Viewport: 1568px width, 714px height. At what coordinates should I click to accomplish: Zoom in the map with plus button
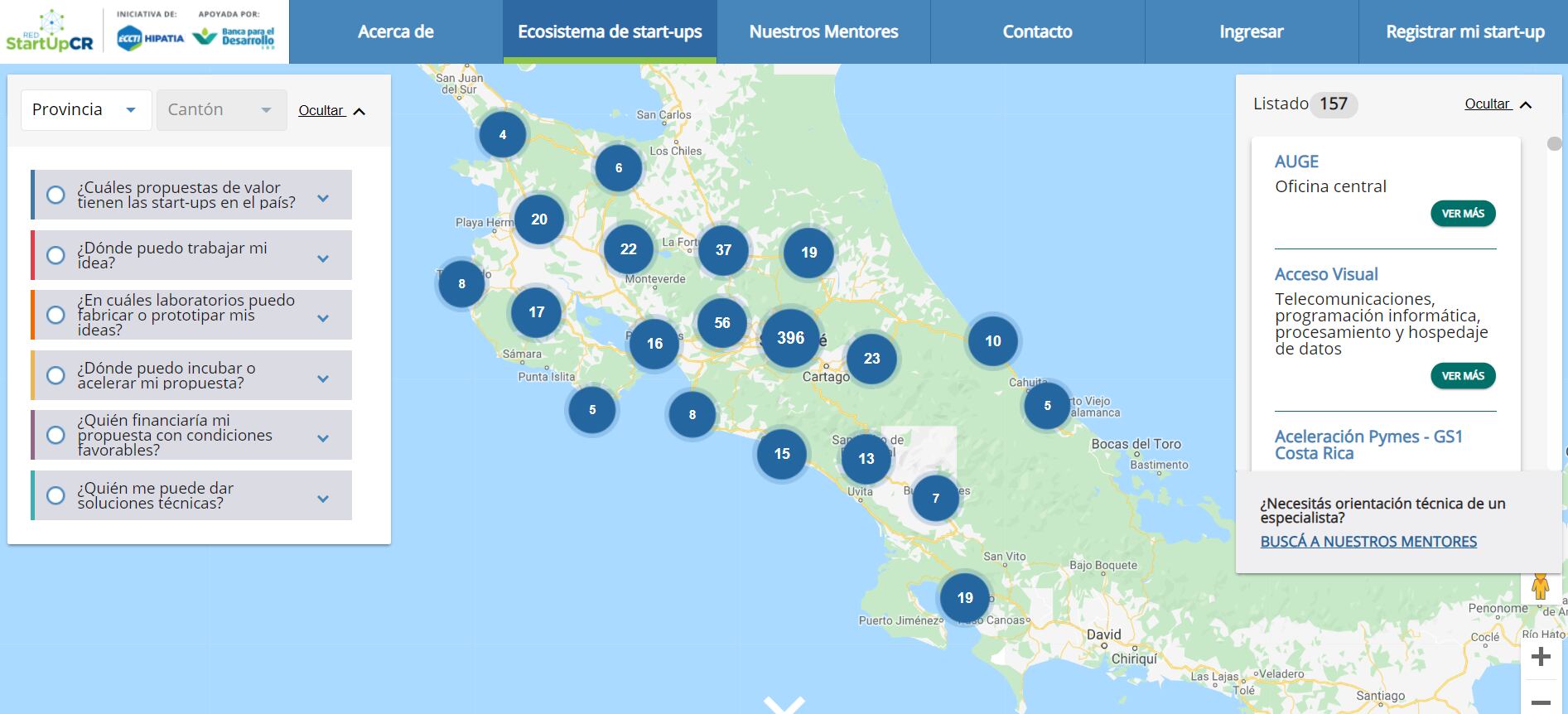click(x=1541, y=658)
